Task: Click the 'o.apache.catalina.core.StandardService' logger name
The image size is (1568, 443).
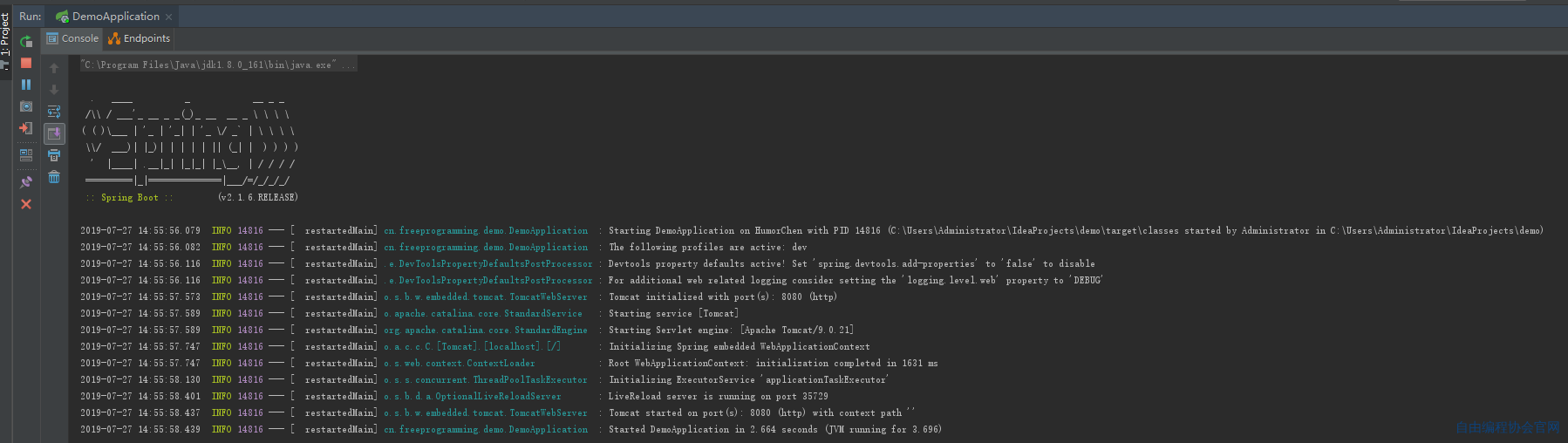Action: point(483,314)
